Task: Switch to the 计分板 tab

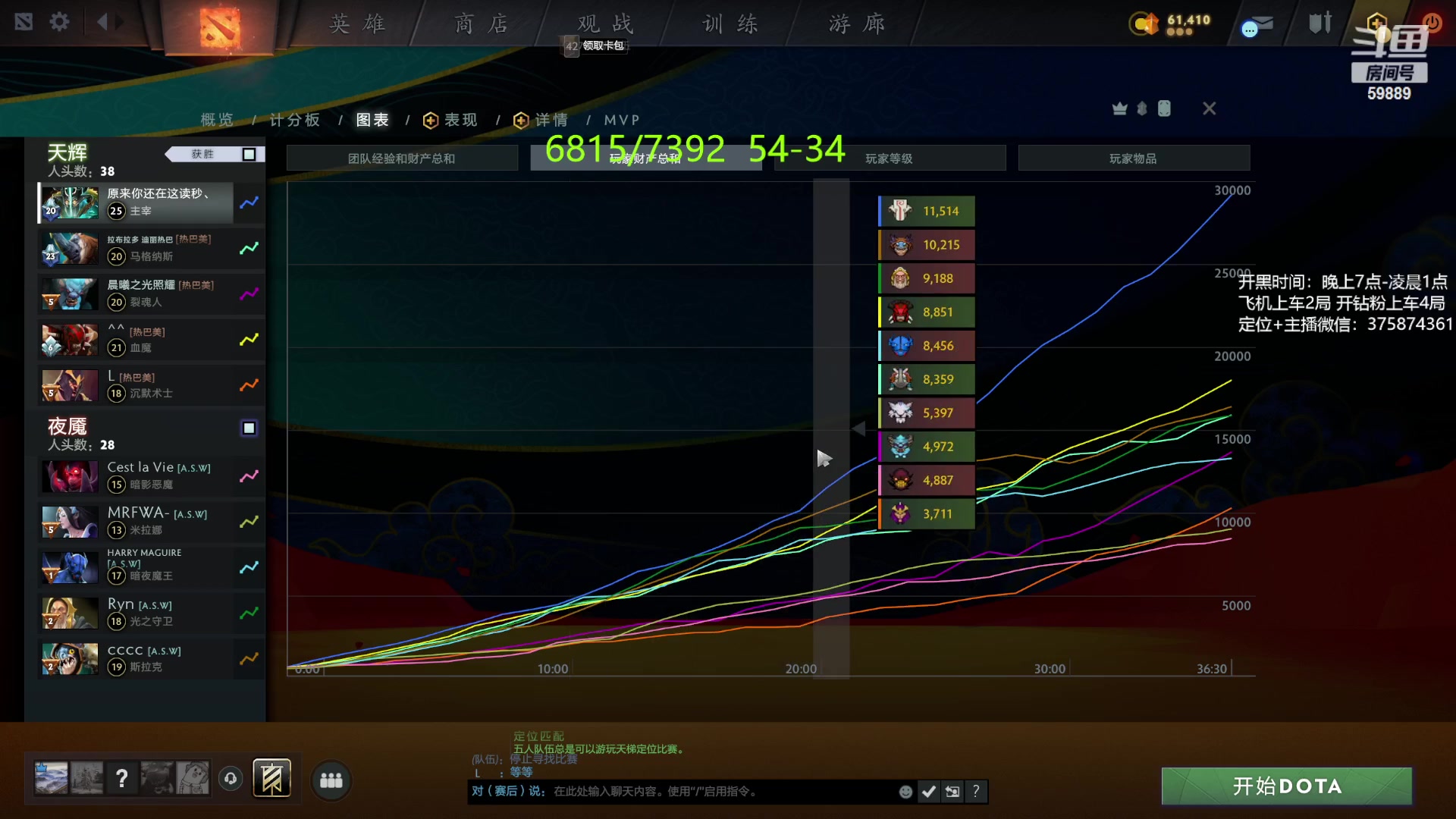Action: pyautogui.click(x=295, y=120)
